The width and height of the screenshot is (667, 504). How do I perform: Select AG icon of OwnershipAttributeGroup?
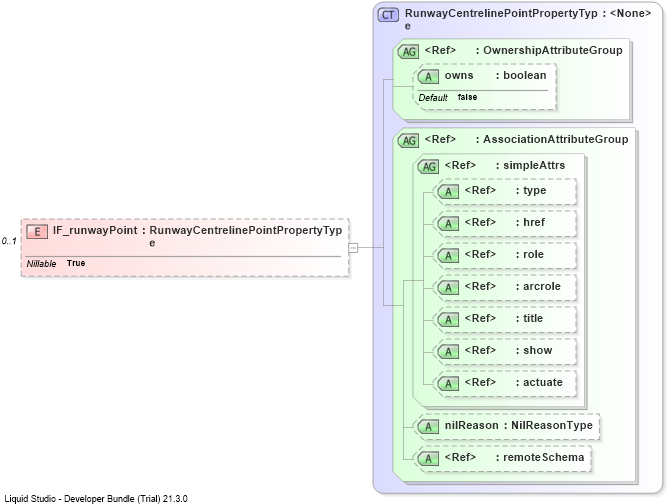pyautogui.click(x=408, y=52)
